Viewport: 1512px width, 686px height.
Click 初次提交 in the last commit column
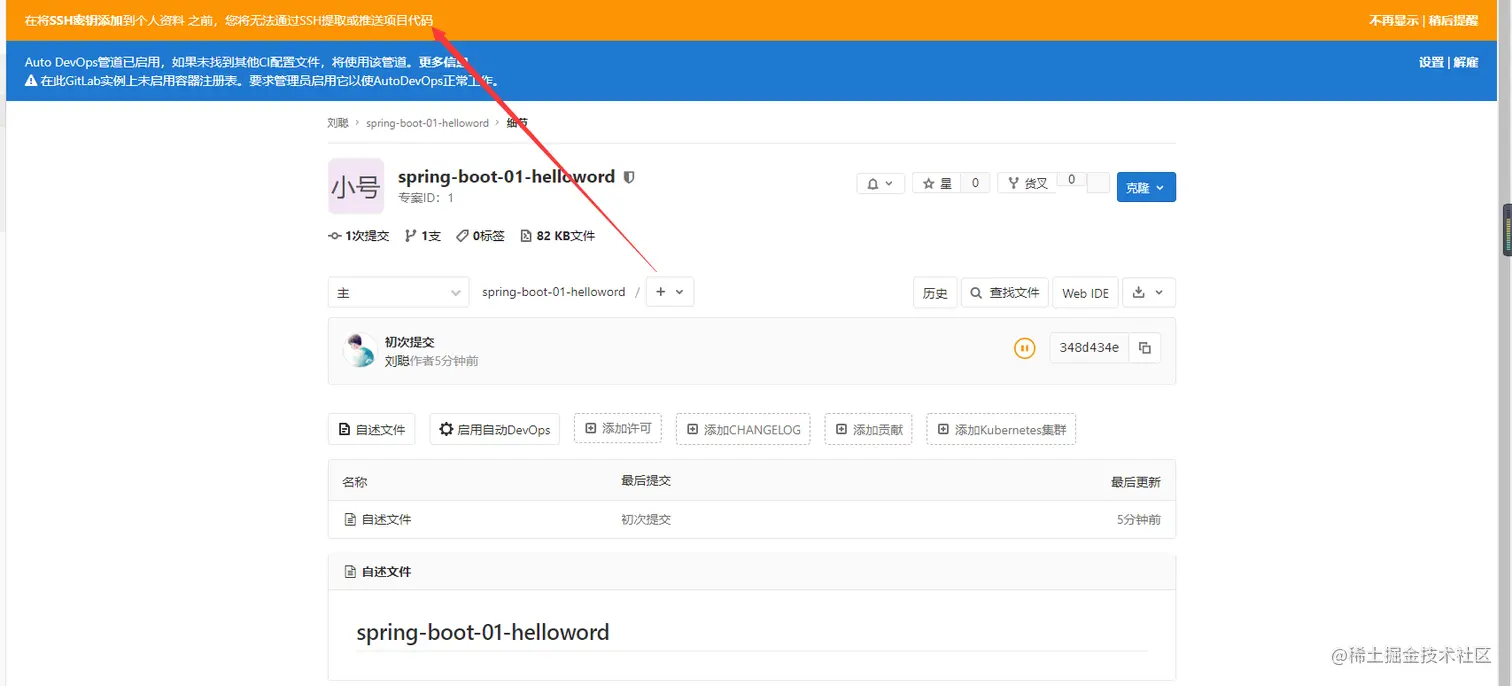coord(646,520)
